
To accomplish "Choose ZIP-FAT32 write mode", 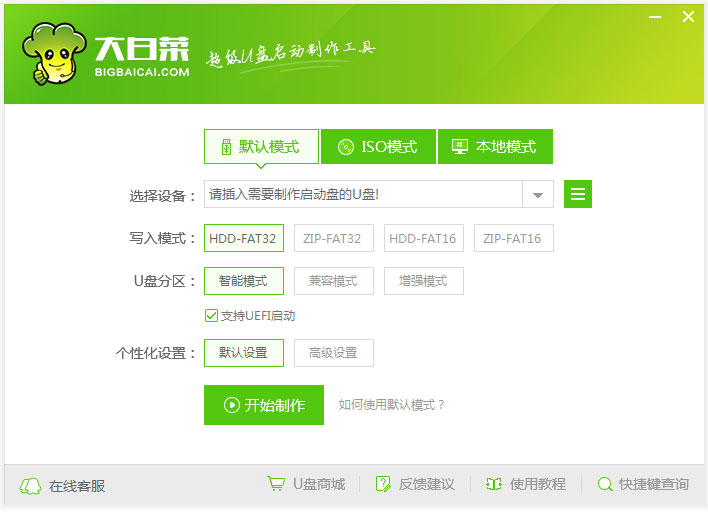I will [x=333, y=238].
